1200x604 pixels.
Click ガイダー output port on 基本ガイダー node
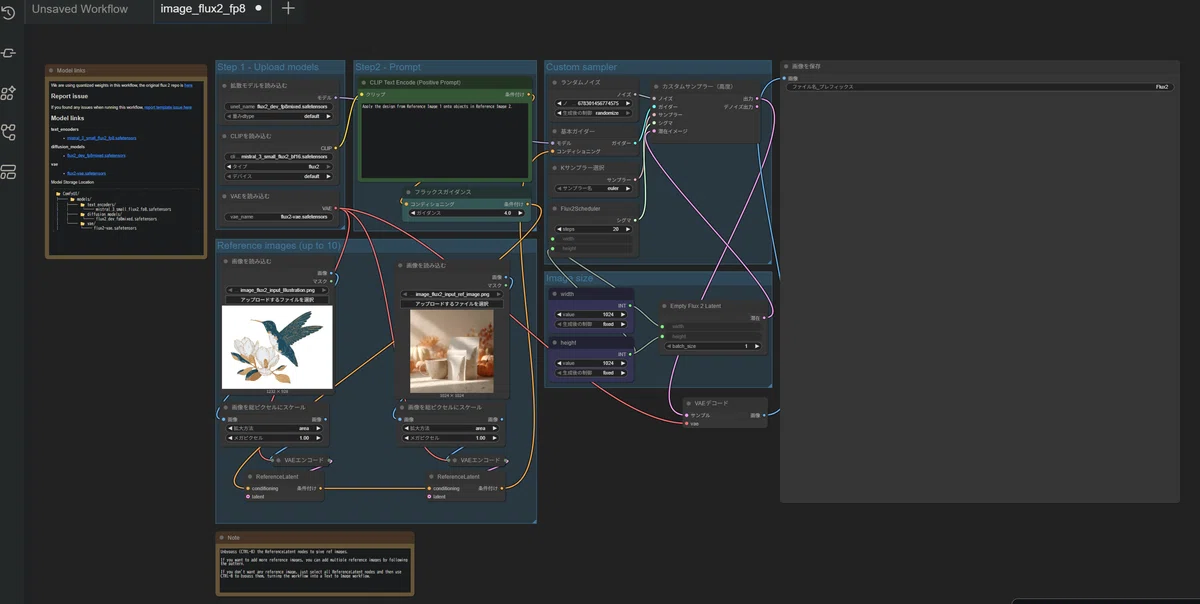(636, 143)
